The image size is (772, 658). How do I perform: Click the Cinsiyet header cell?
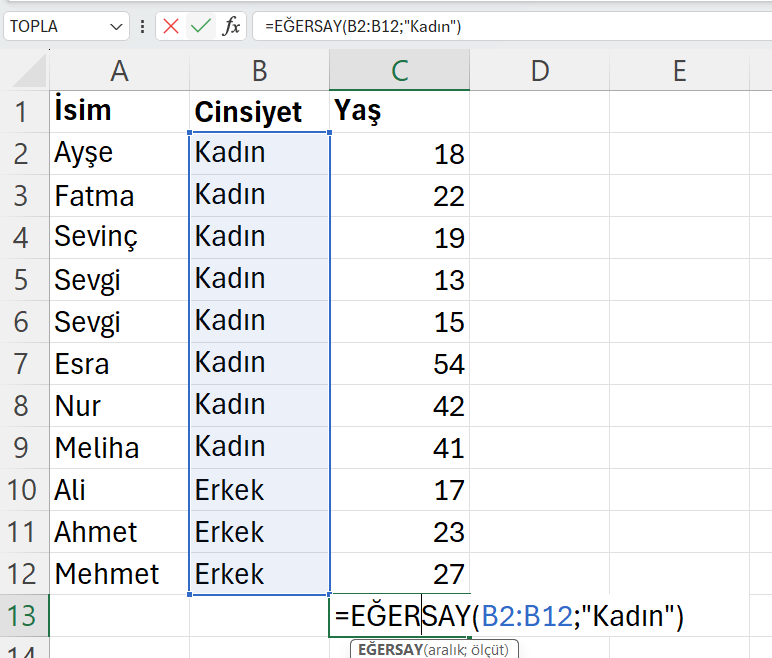tap(259, 111)
